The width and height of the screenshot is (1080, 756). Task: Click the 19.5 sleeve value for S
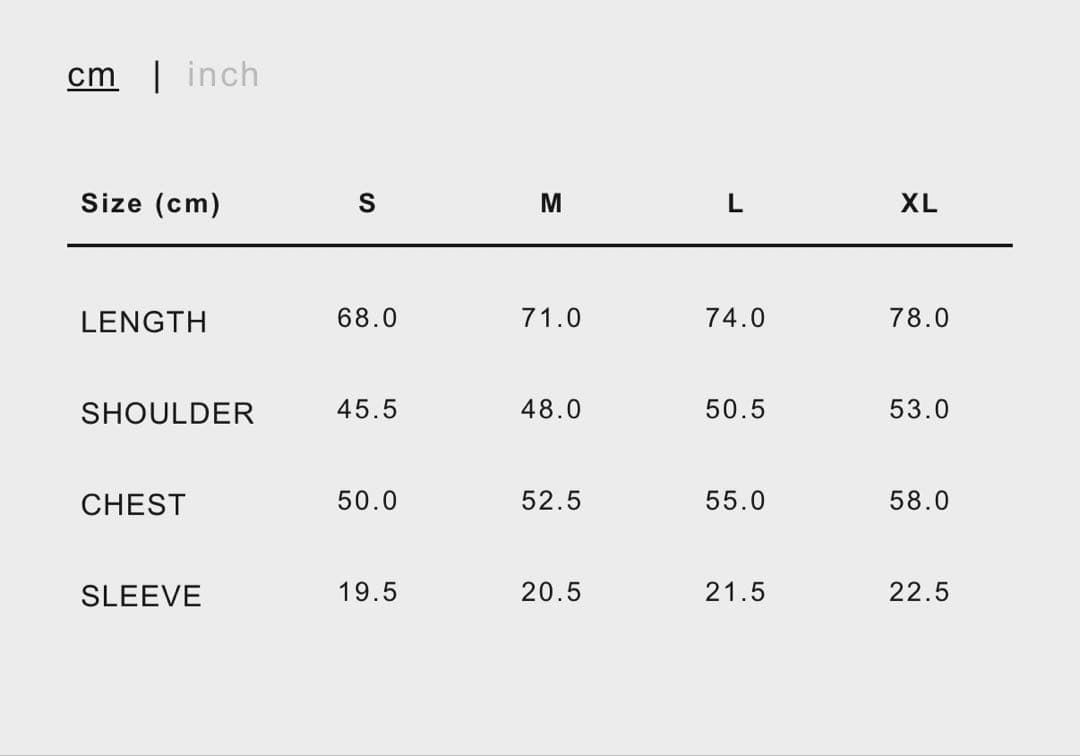pos(367,592)
